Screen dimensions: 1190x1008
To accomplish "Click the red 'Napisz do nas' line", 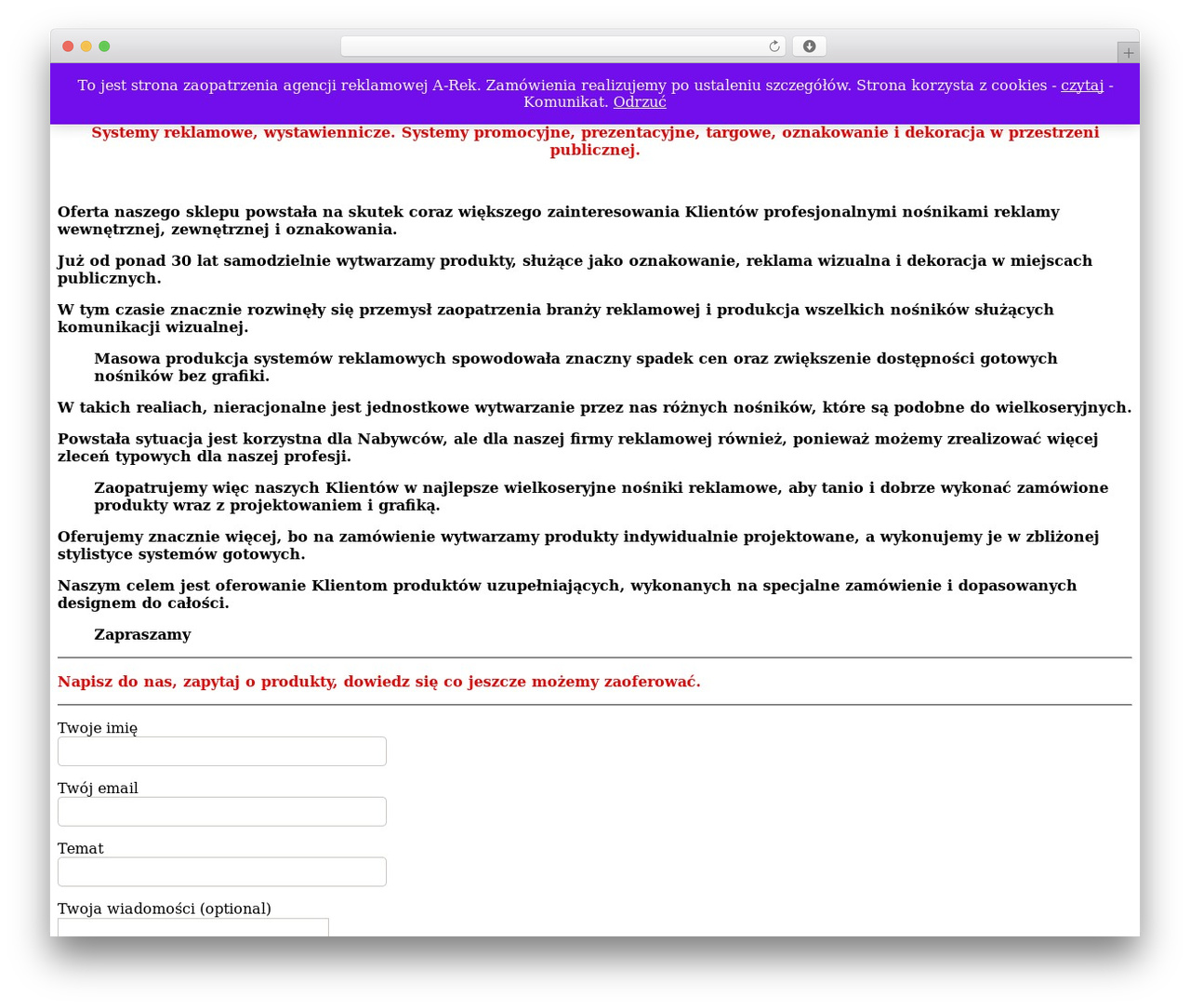I will coord(379,682).
